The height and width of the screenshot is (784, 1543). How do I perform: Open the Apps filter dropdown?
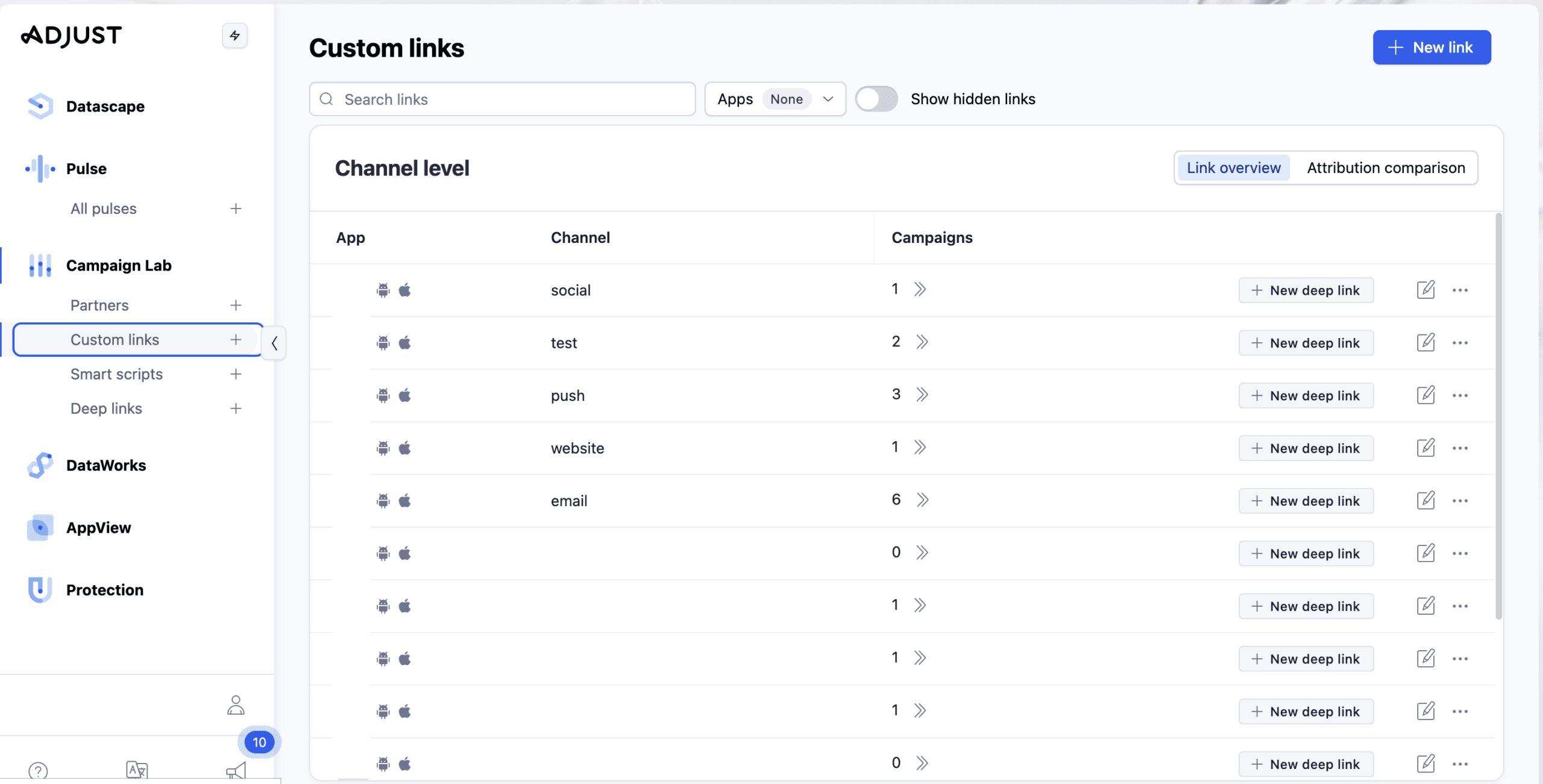(775, 99)
